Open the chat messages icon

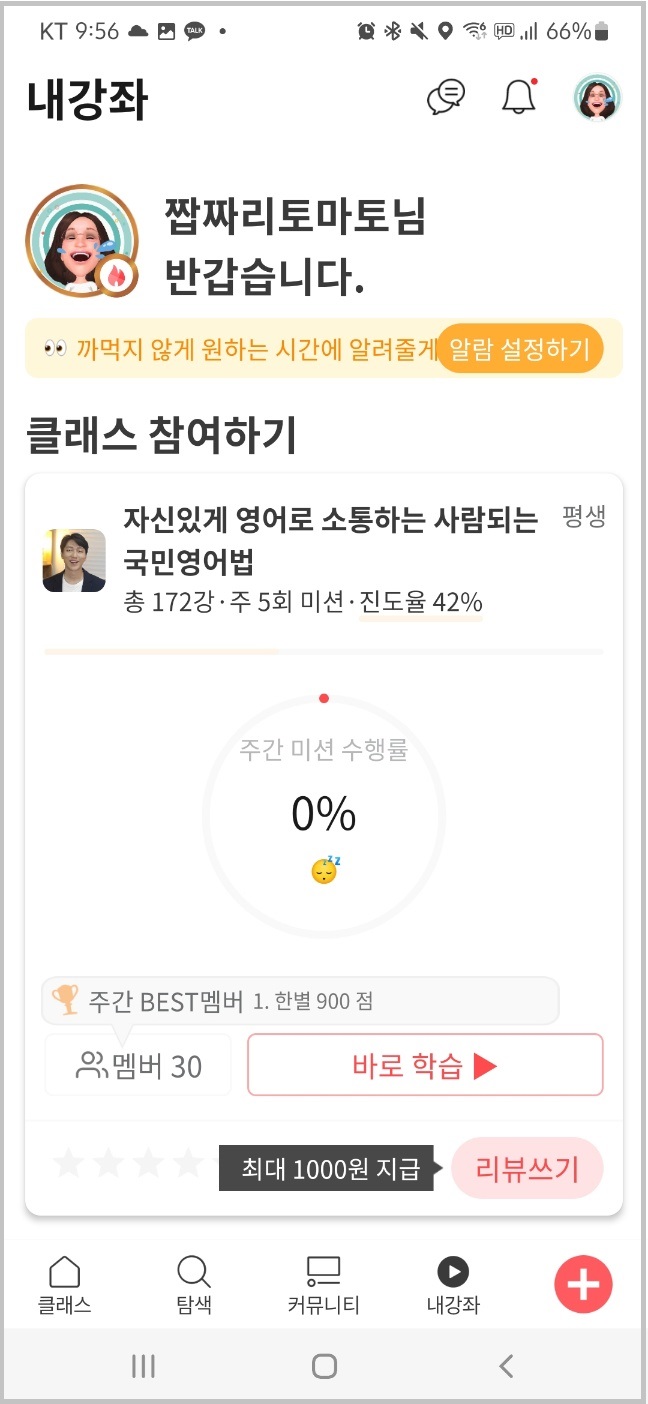[448, 96]
